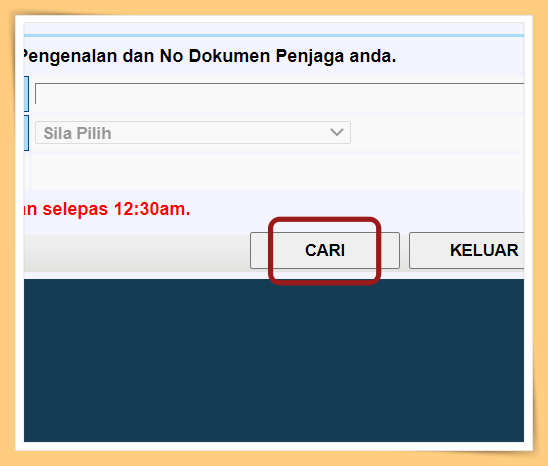Click the CARI search button

(x=325, y=250)
